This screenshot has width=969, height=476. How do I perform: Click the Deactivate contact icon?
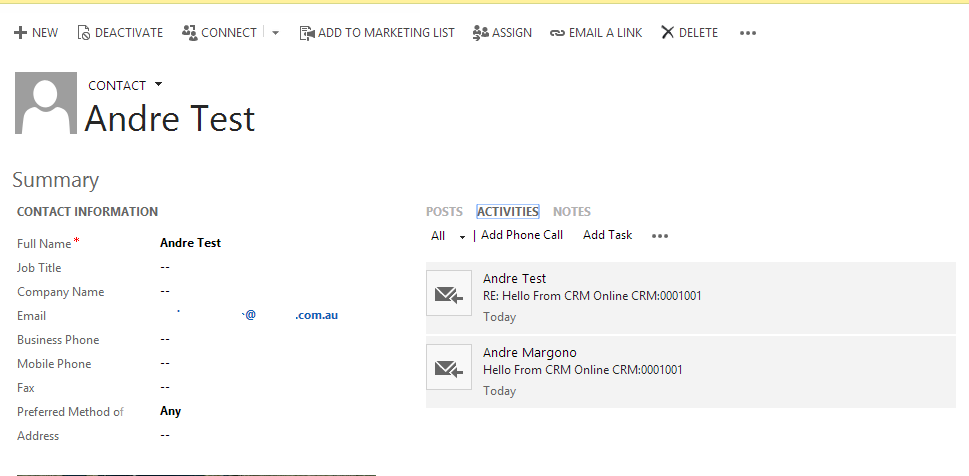click(x=84, y=33)
